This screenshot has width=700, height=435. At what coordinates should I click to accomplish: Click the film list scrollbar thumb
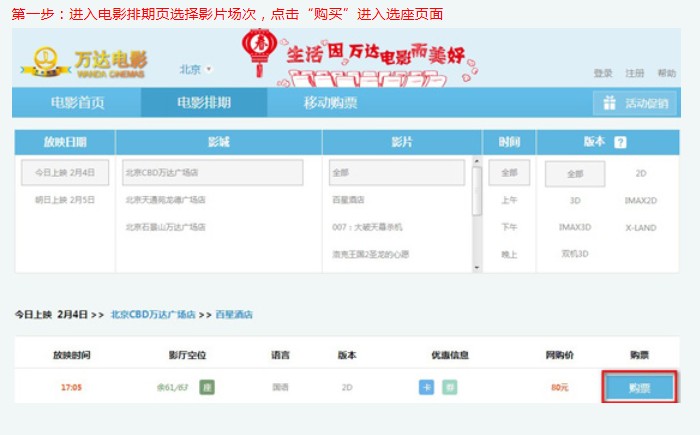[x=477, y=191]
